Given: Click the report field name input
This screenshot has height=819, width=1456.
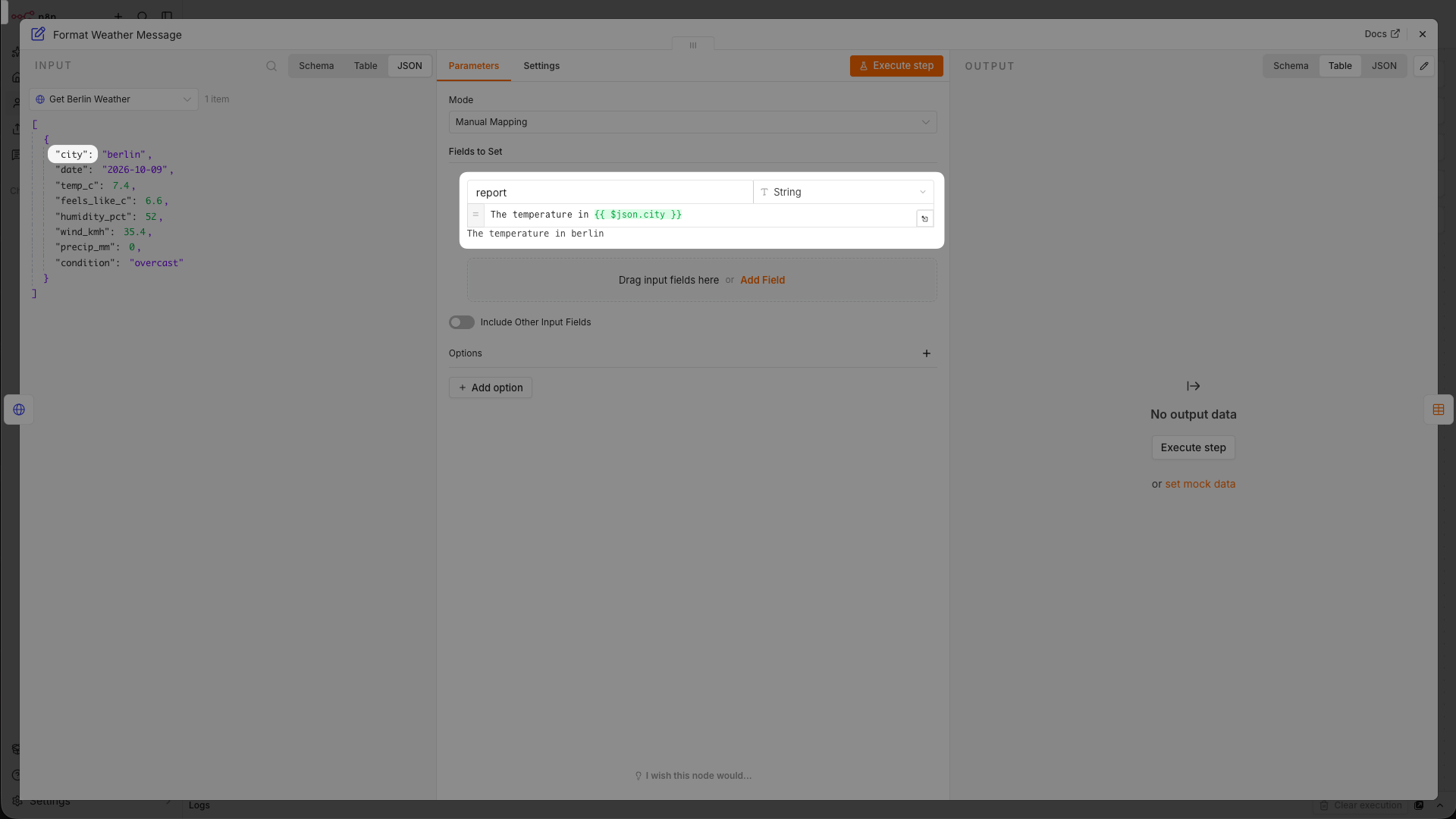Looking at the screenshot, I should click(x=610, y=192).
